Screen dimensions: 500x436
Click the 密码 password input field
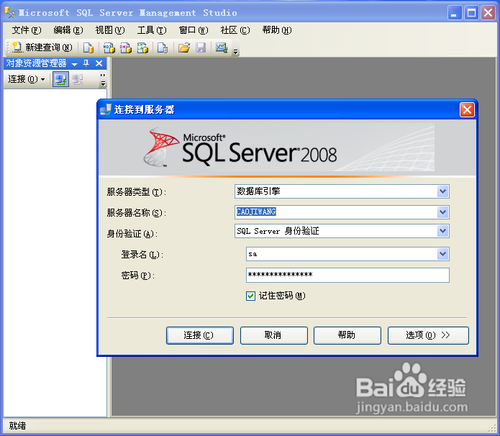click(348, 275)
